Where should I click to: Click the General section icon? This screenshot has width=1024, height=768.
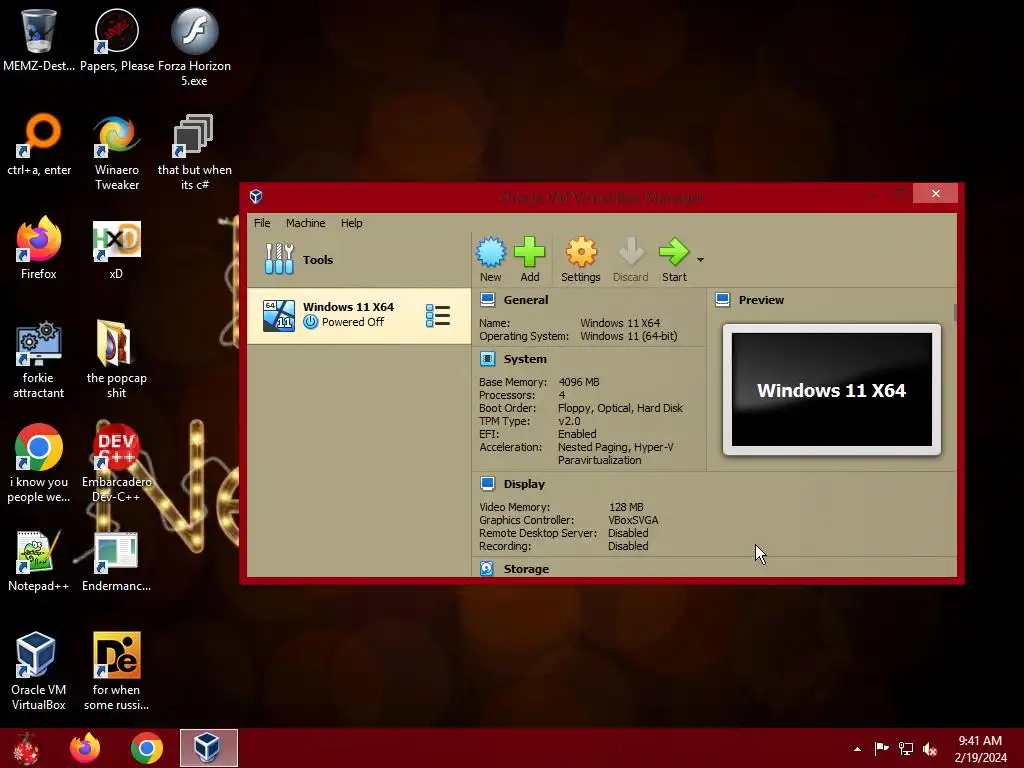[487, 300]
